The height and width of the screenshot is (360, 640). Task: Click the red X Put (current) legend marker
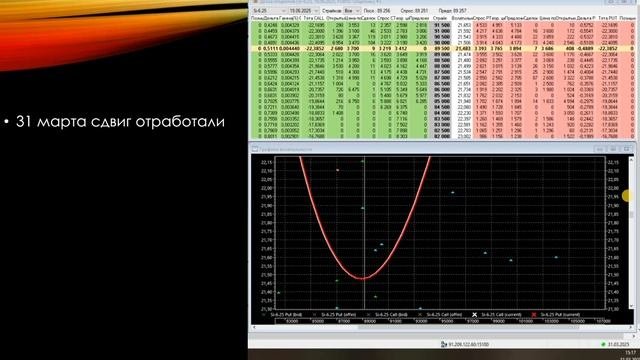(533, 315)
